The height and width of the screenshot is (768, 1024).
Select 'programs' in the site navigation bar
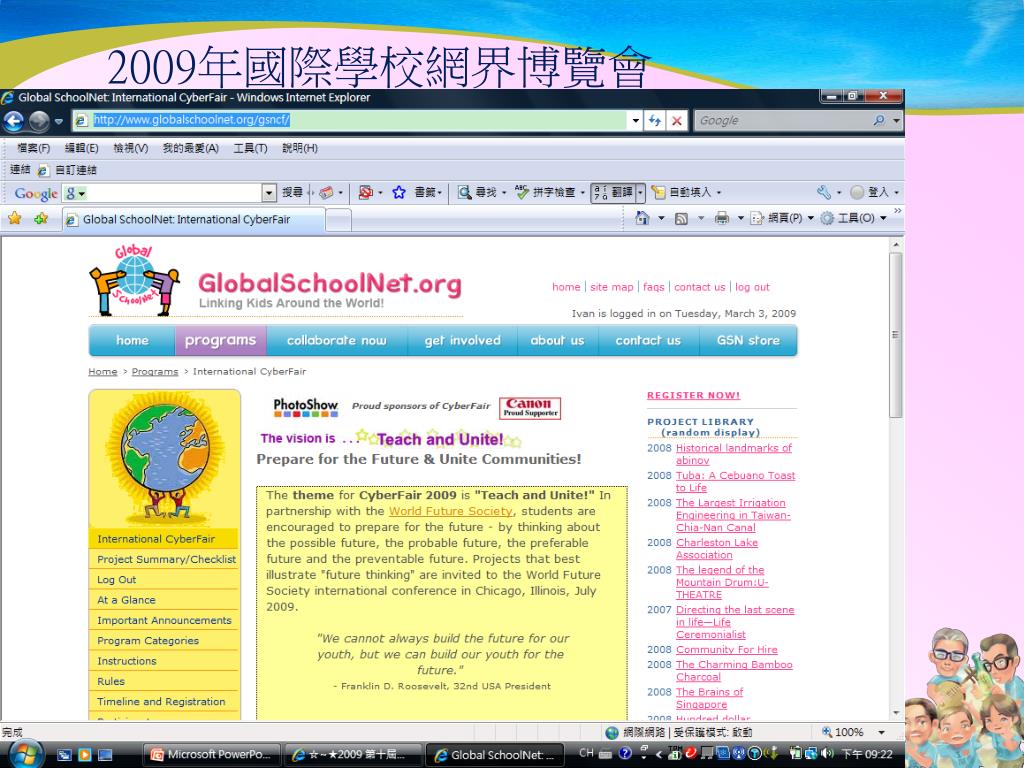[x=220, y=340]
